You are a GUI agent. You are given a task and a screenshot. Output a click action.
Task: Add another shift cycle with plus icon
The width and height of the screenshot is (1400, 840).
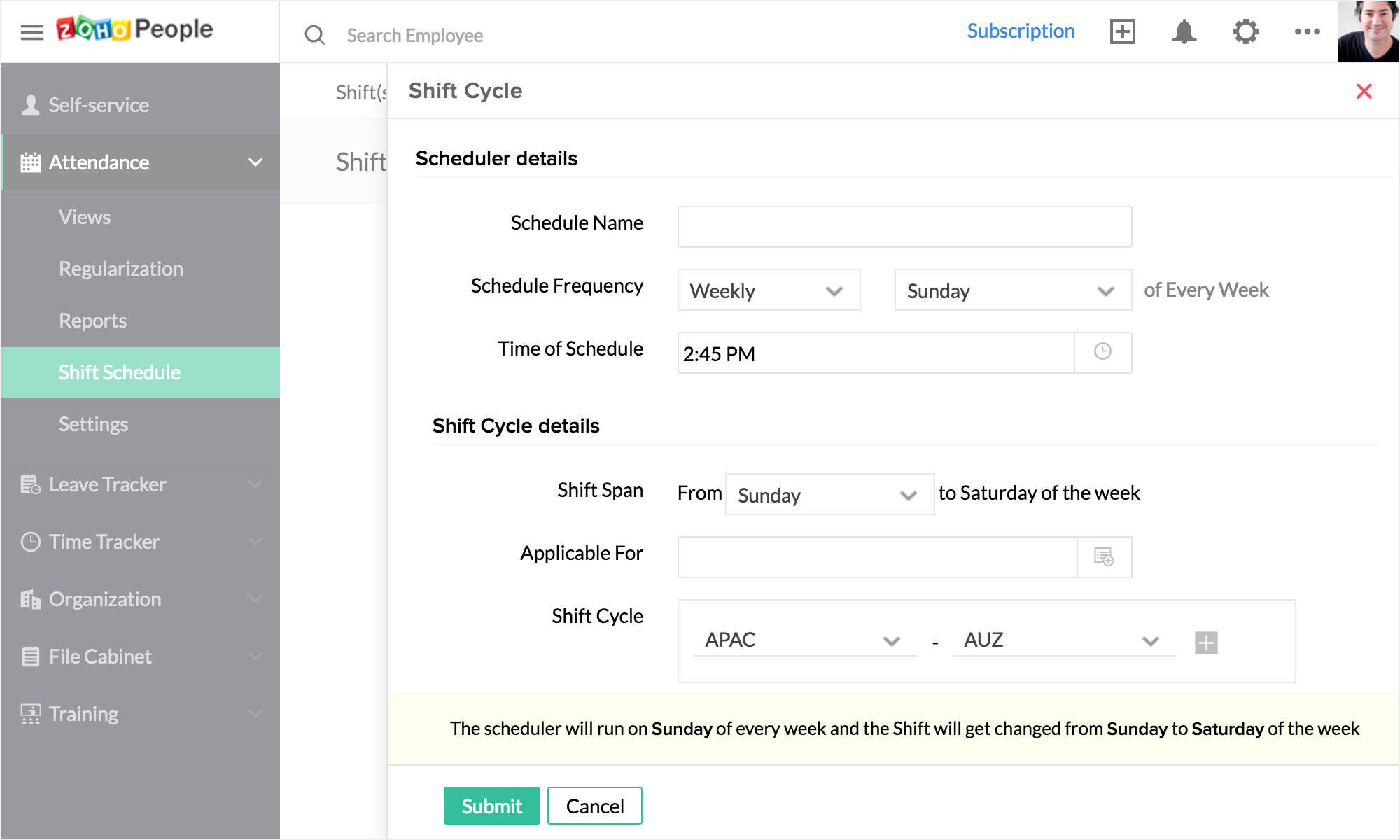coord(1206,642)
